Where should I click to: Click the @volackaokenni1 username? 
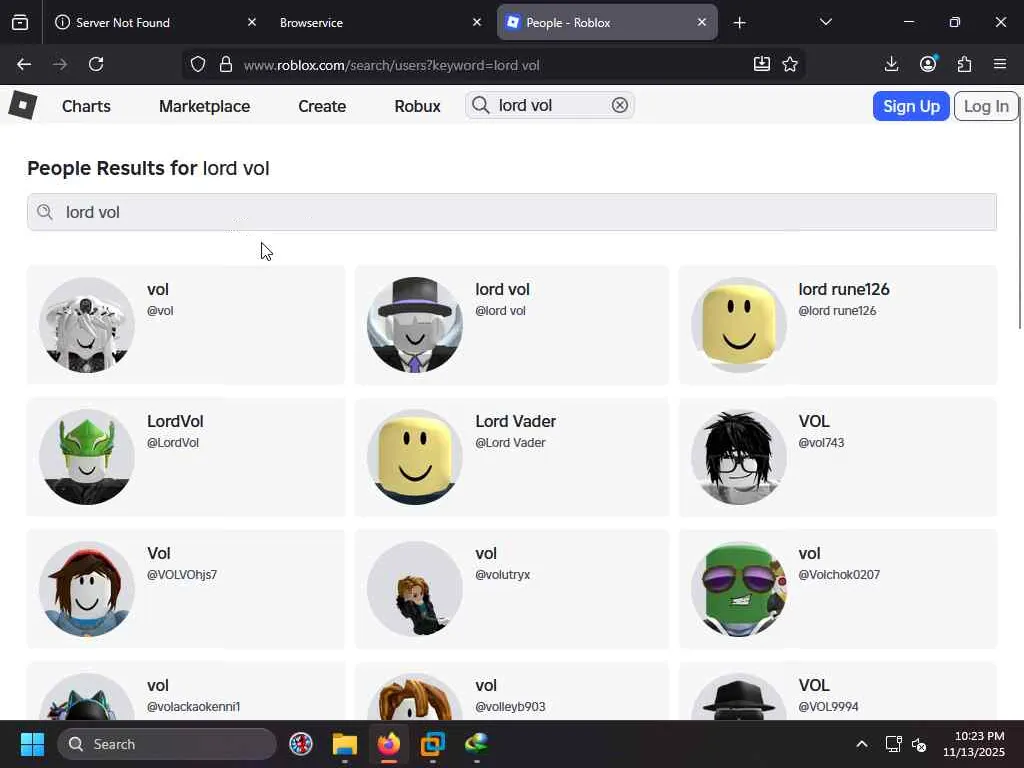tap(193, 707)
